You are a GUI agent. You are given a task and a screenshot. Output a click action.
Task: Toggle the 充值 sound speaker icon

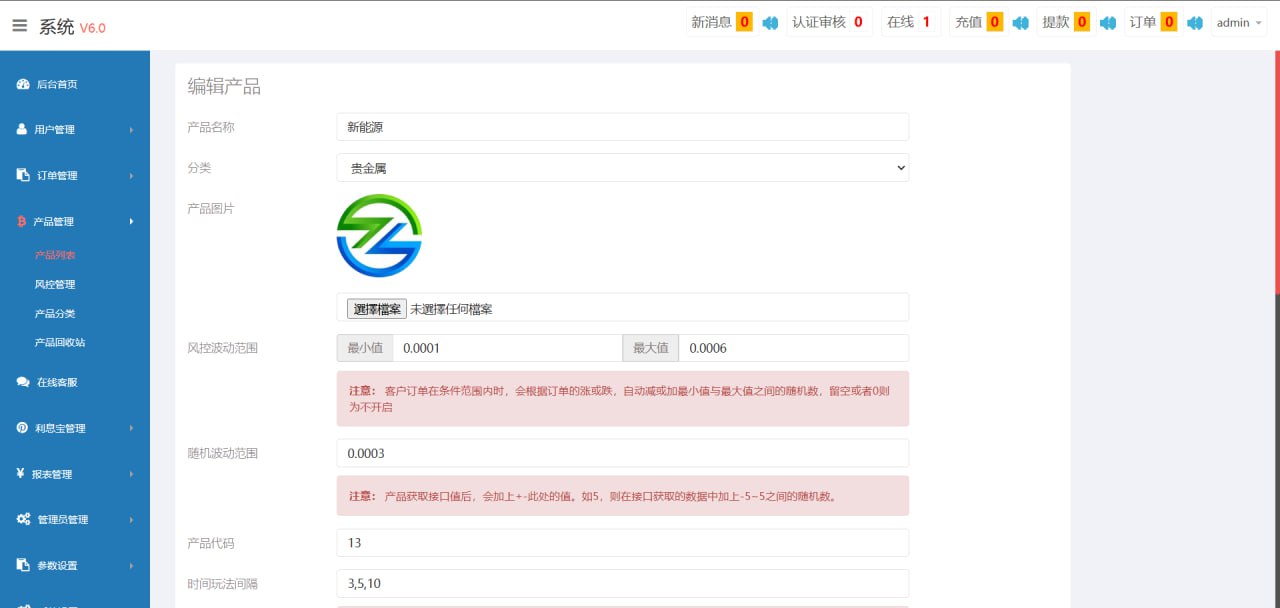(1020, 23)
